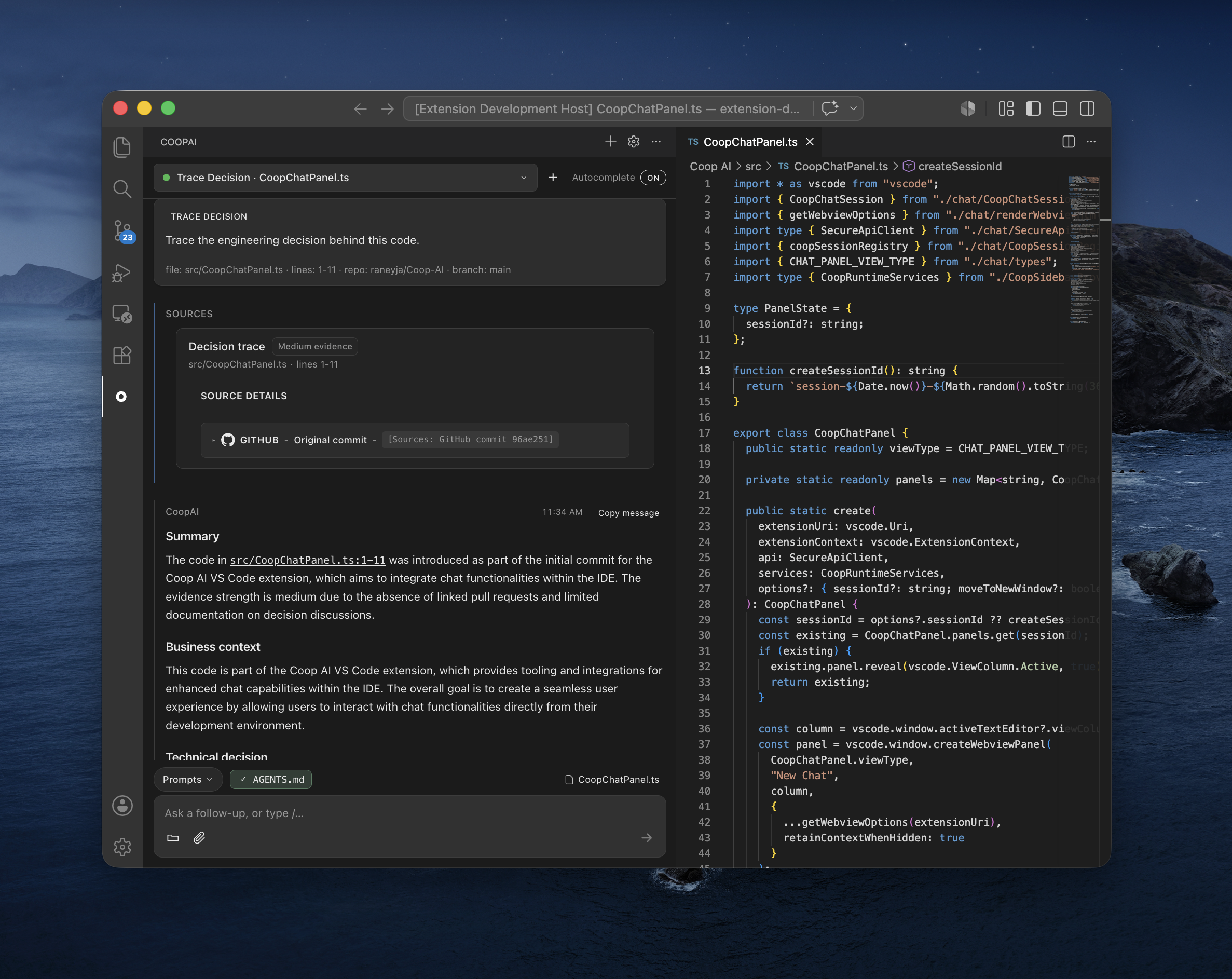Click the split editor right icon
The width and height of the screenshot is (1232, 979).
[x=1068, y=142]
